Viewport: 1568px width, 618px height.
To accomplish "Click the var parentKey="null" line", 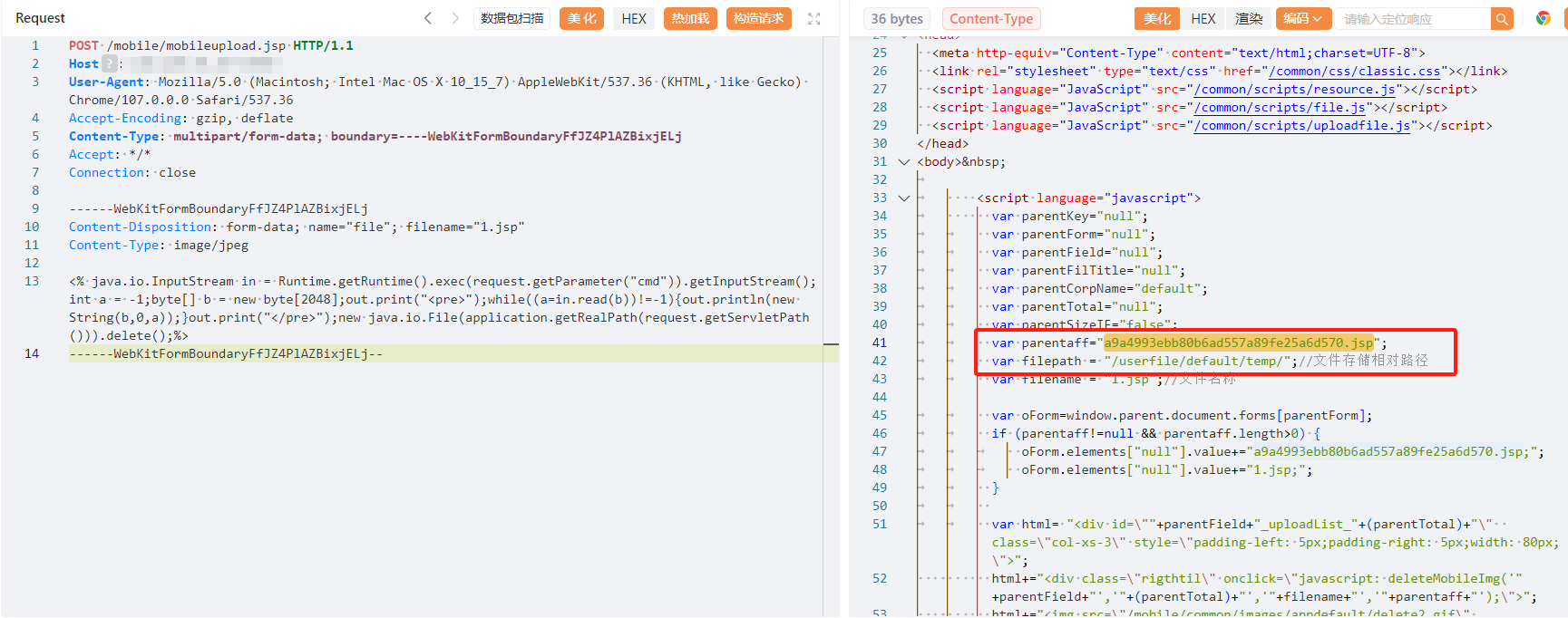I will point(1069,216).
